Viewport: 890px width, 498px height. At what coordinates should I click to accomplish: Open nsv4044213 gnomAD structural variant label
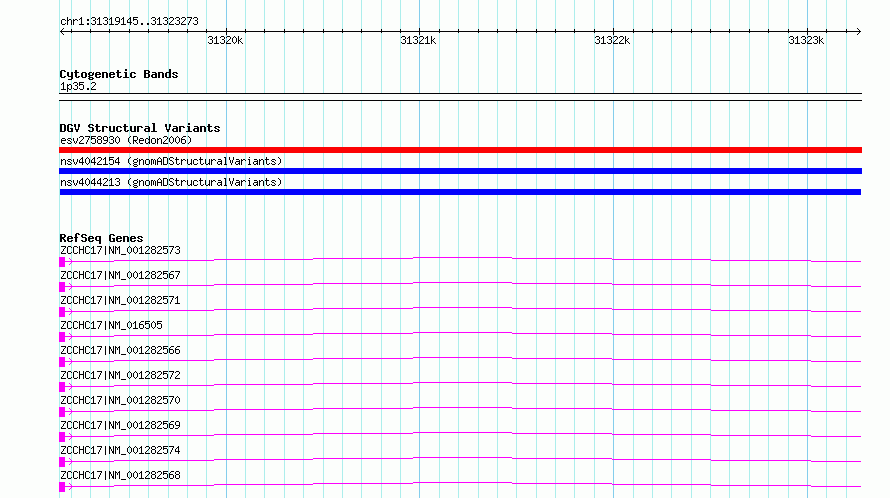(x=171, y=182)
